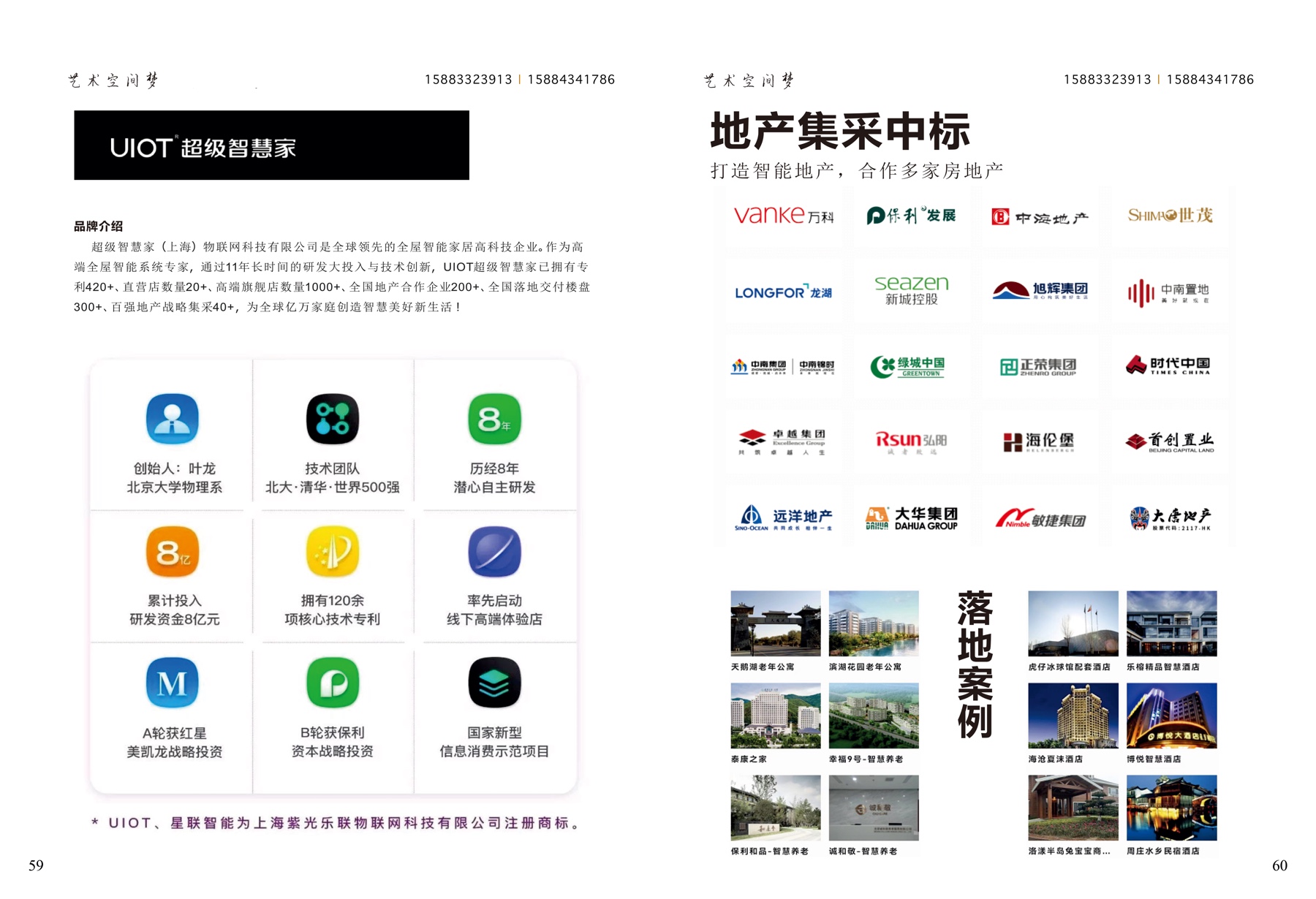The height and width of the screenshot is (899, 1316).
Task: Click the caption 研发资金8亿元
Action: [x=174, y=619]
